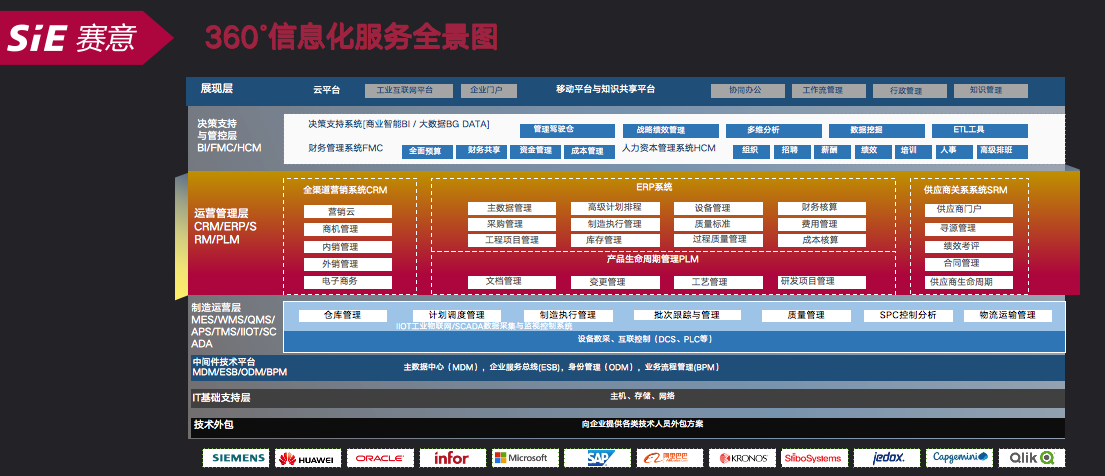
Task: Click the Siemens partner logo
Action: pos(237,458)
